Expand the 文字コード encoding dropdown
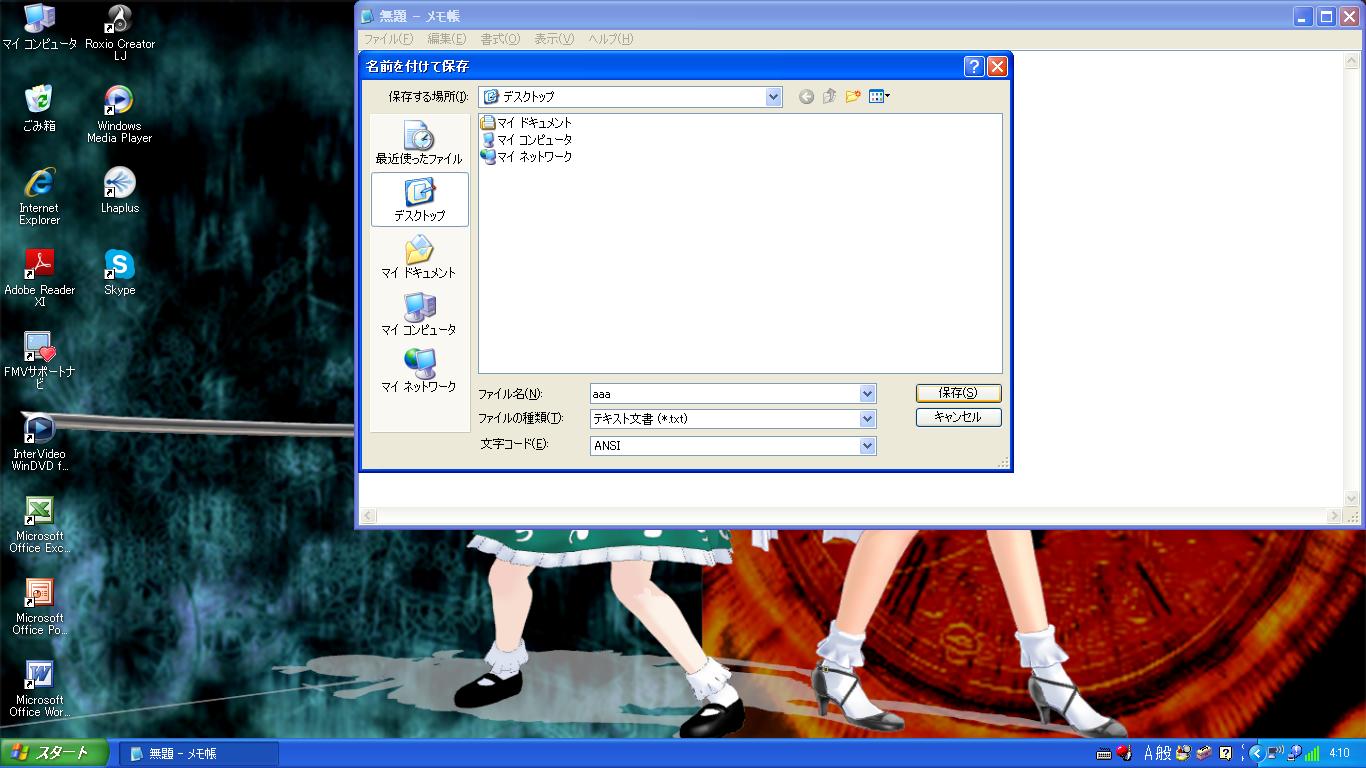This screenshot has width=1366, height=768. (x=867, y=446)
